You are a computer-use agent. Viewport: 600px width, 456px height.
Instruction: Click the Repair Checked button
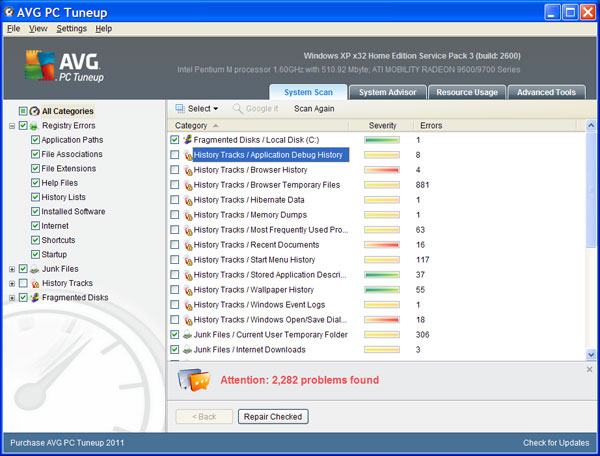tap(273, 417)
